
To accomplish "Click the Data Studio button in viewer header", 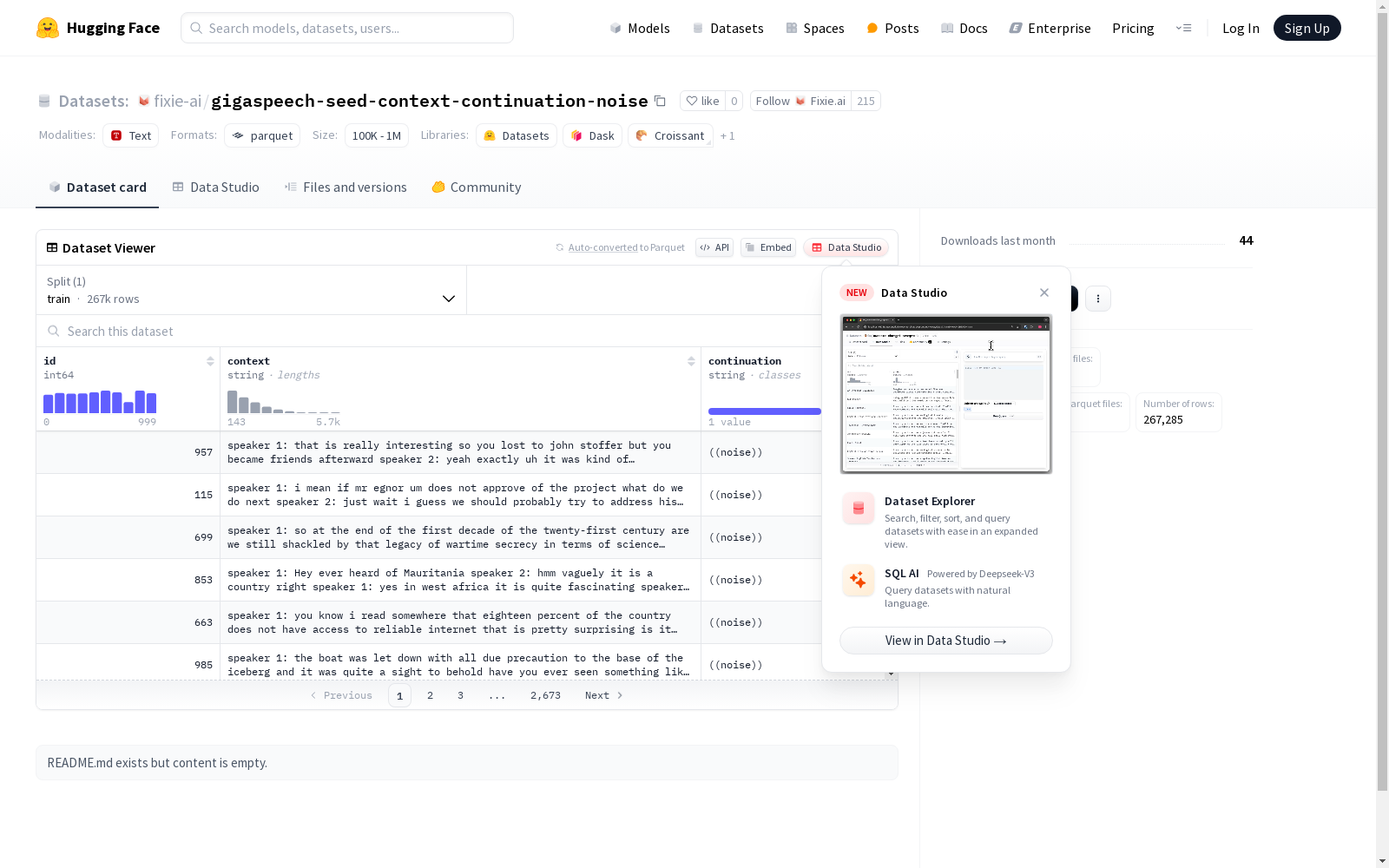I will coord(846,247).
